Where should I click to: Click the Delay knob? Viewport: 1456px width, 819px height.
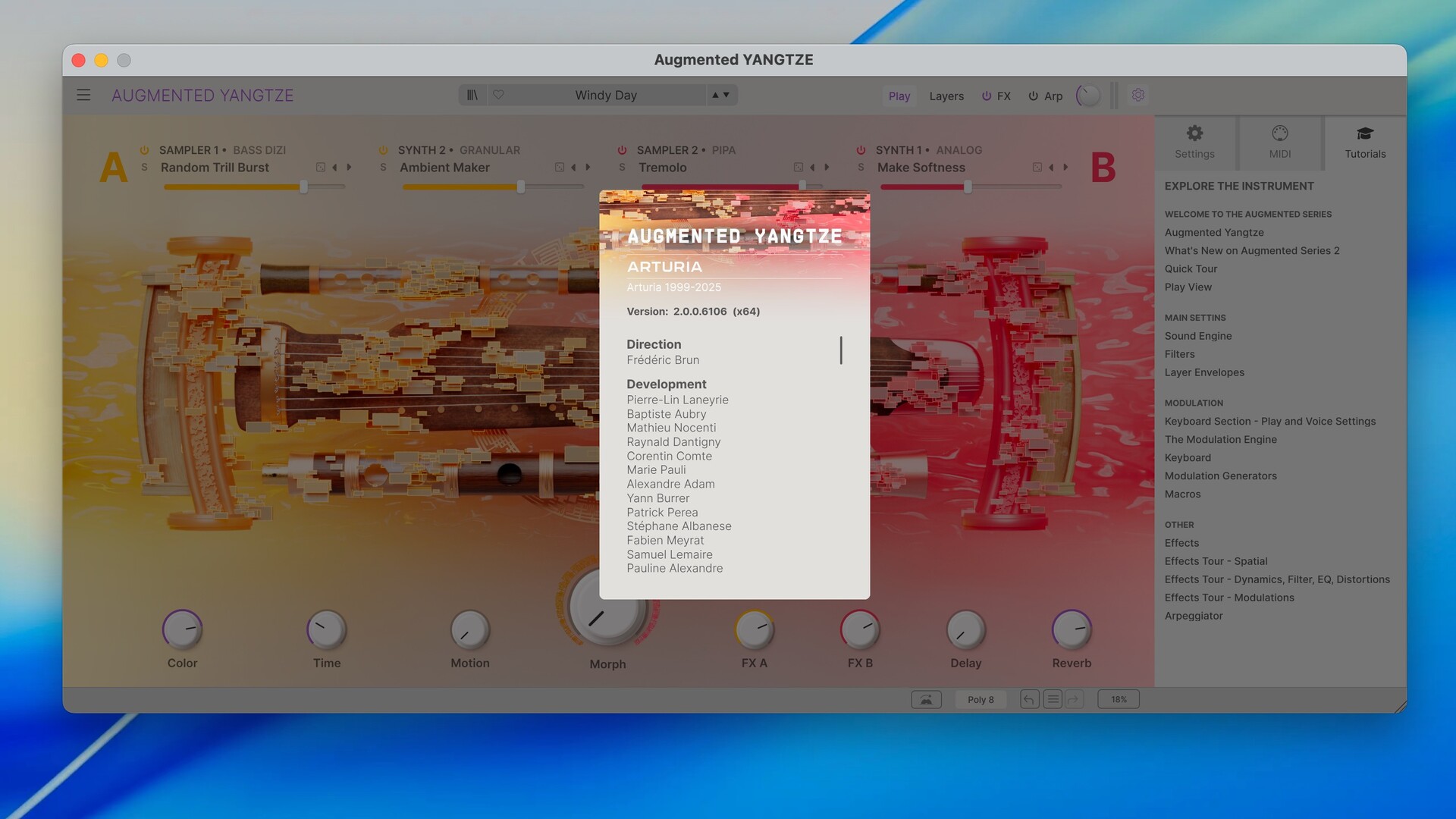point(966,629)
